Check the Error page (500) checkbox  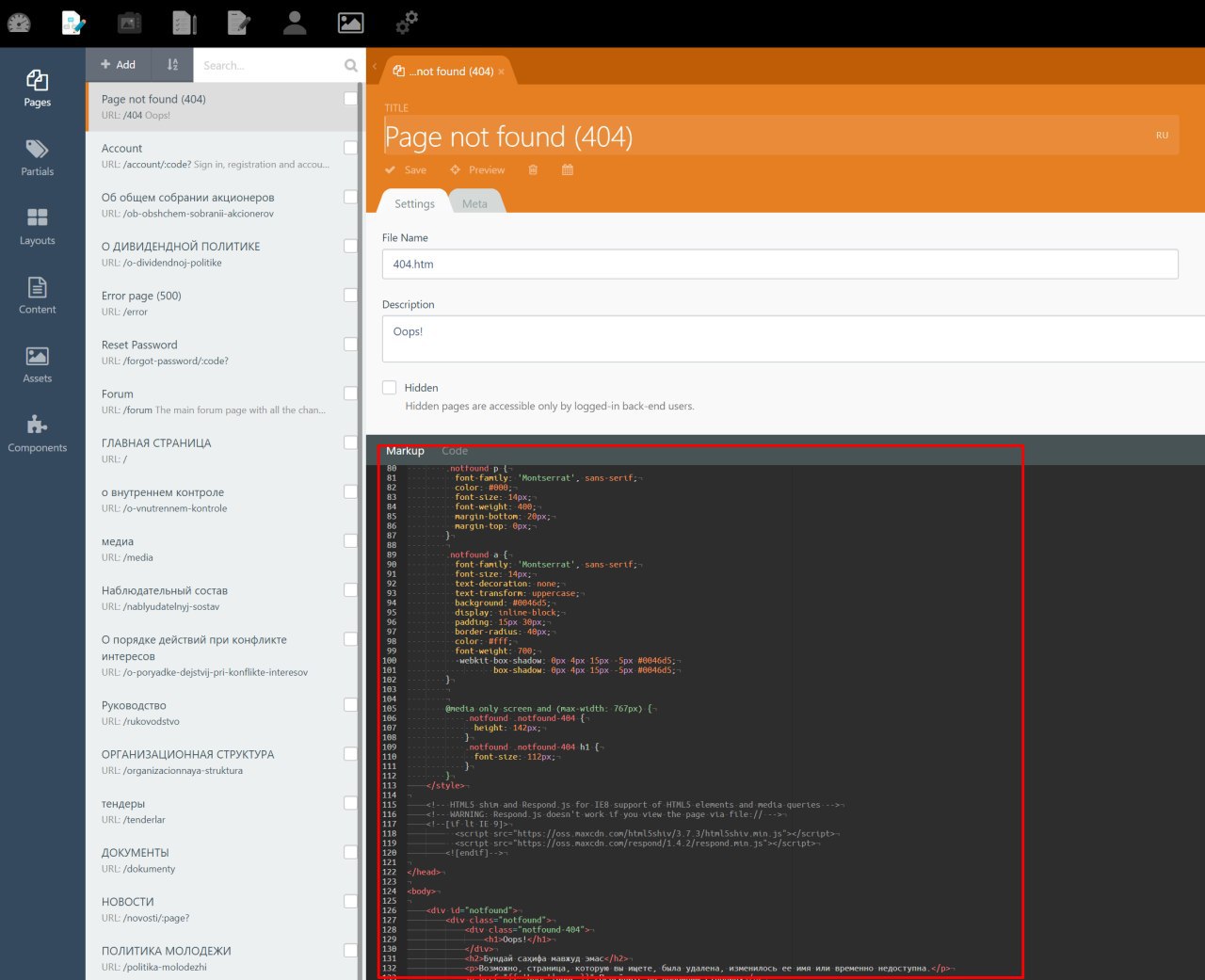tap(350, 296)
